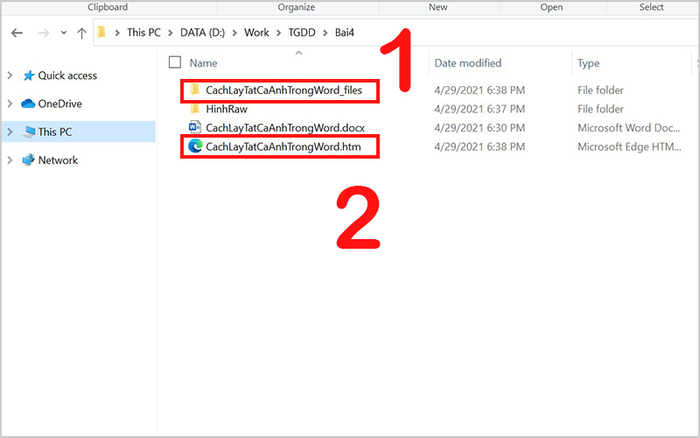Click the Word icon of the .docx file
The image size is (700, 438).
pos(195,127)
